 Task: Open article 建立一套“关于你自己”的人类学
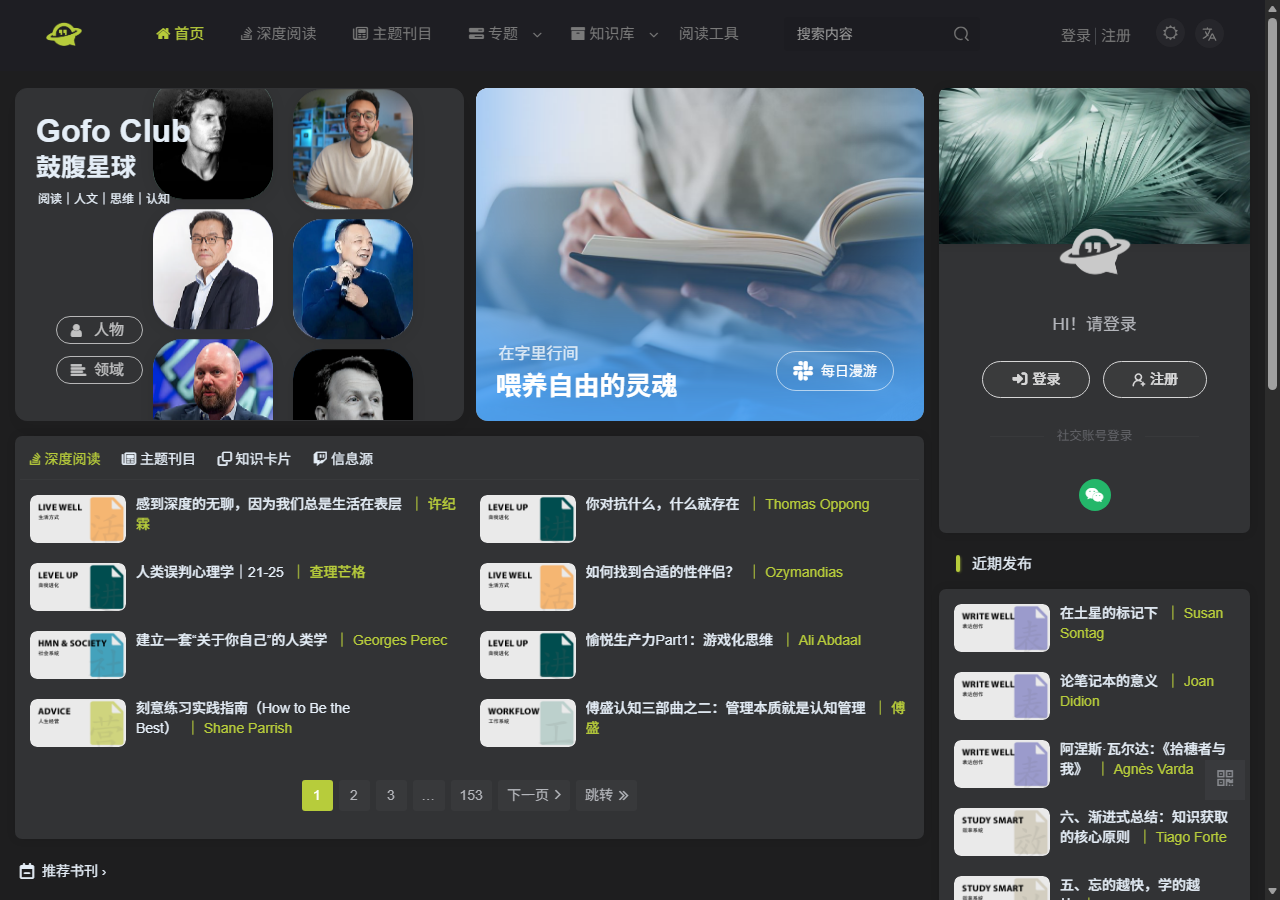[x=232, y=640]
